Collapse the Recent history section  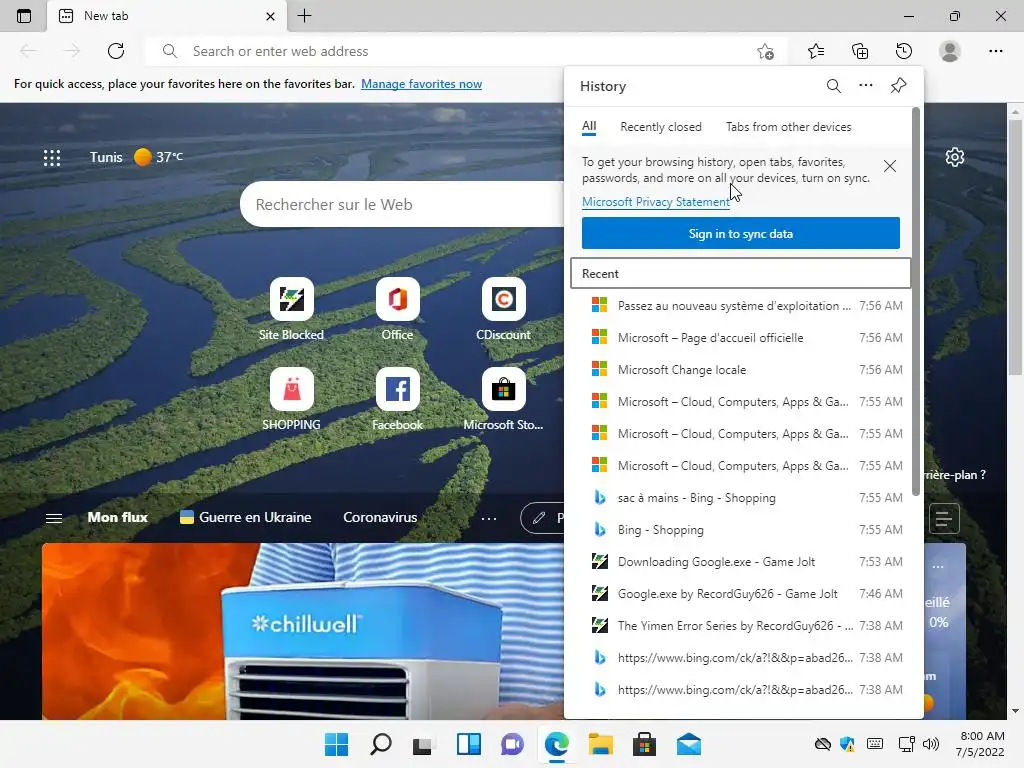741,274
